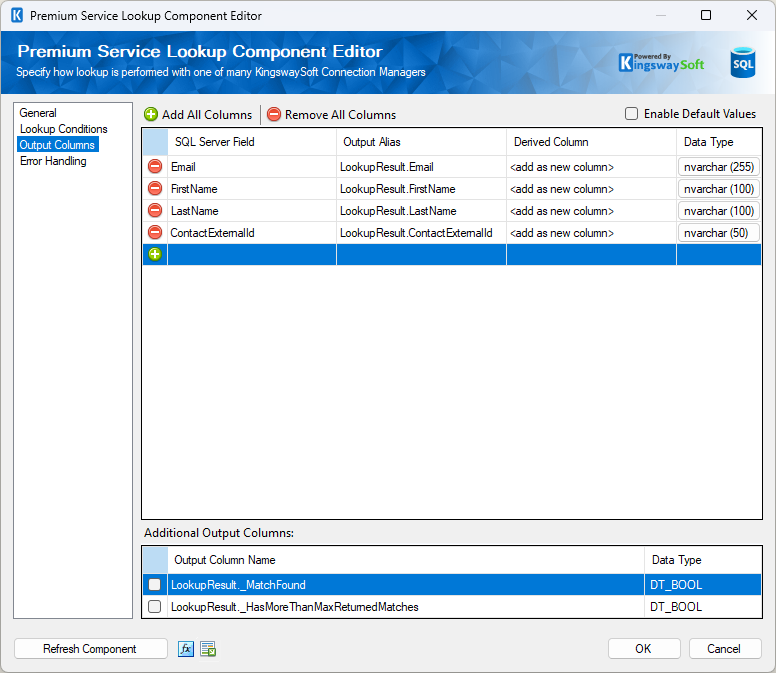This screenshot has width=776, height=673.
Task: Select the ContactExternalId SQL Server Field cell
Action: (x=252, y=233)
